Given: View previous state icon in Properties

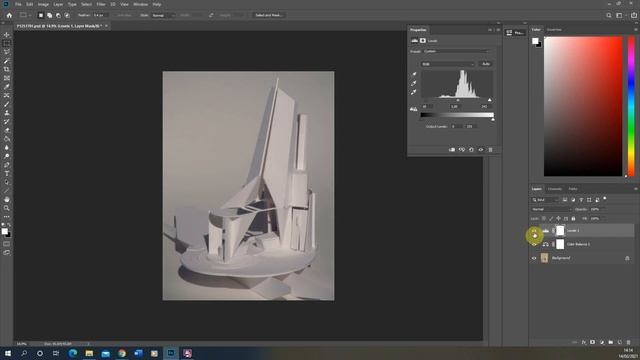Looking at the screenshot, I should pos(462,150).
